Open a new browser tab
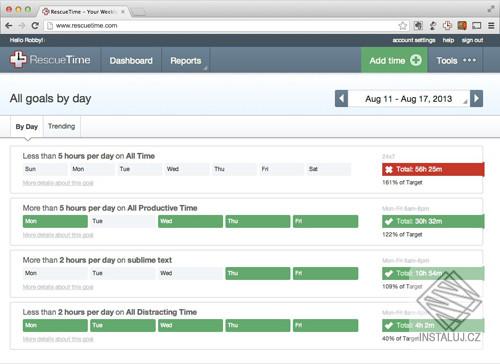 point(138,12)
